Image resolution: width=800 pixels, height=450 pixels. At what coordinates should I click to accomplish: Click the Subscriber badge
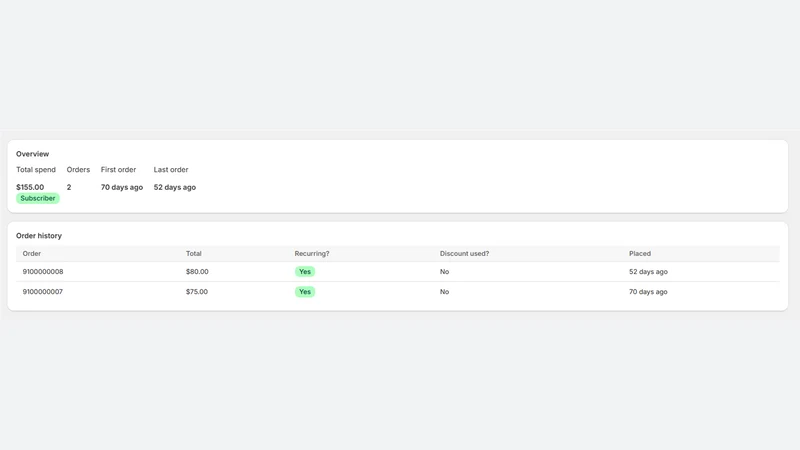coord(38,198)
